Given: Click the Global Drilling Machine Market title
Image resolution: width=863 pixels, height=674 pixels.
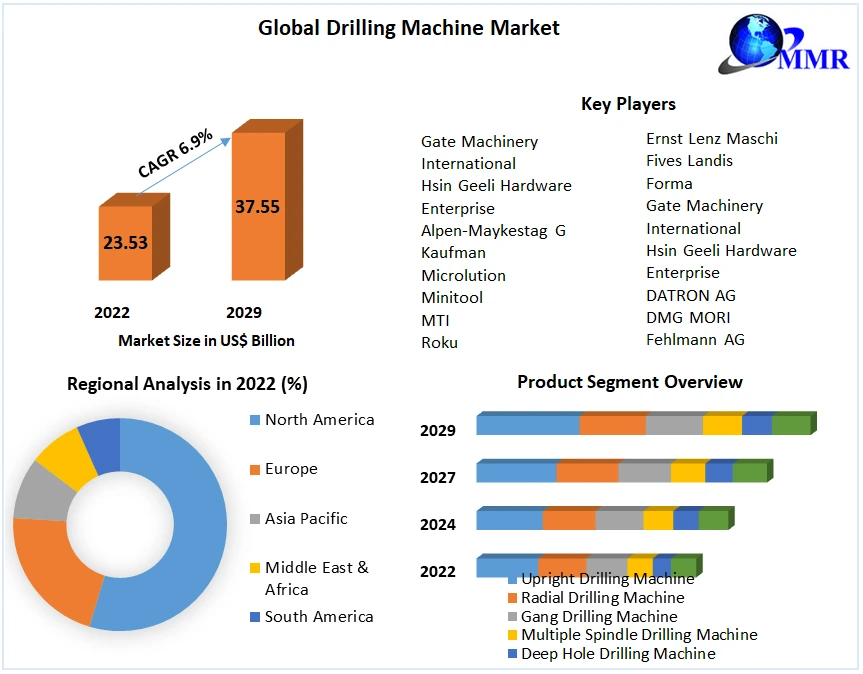Looking at the screenshot, I should (x=409, y=28).
